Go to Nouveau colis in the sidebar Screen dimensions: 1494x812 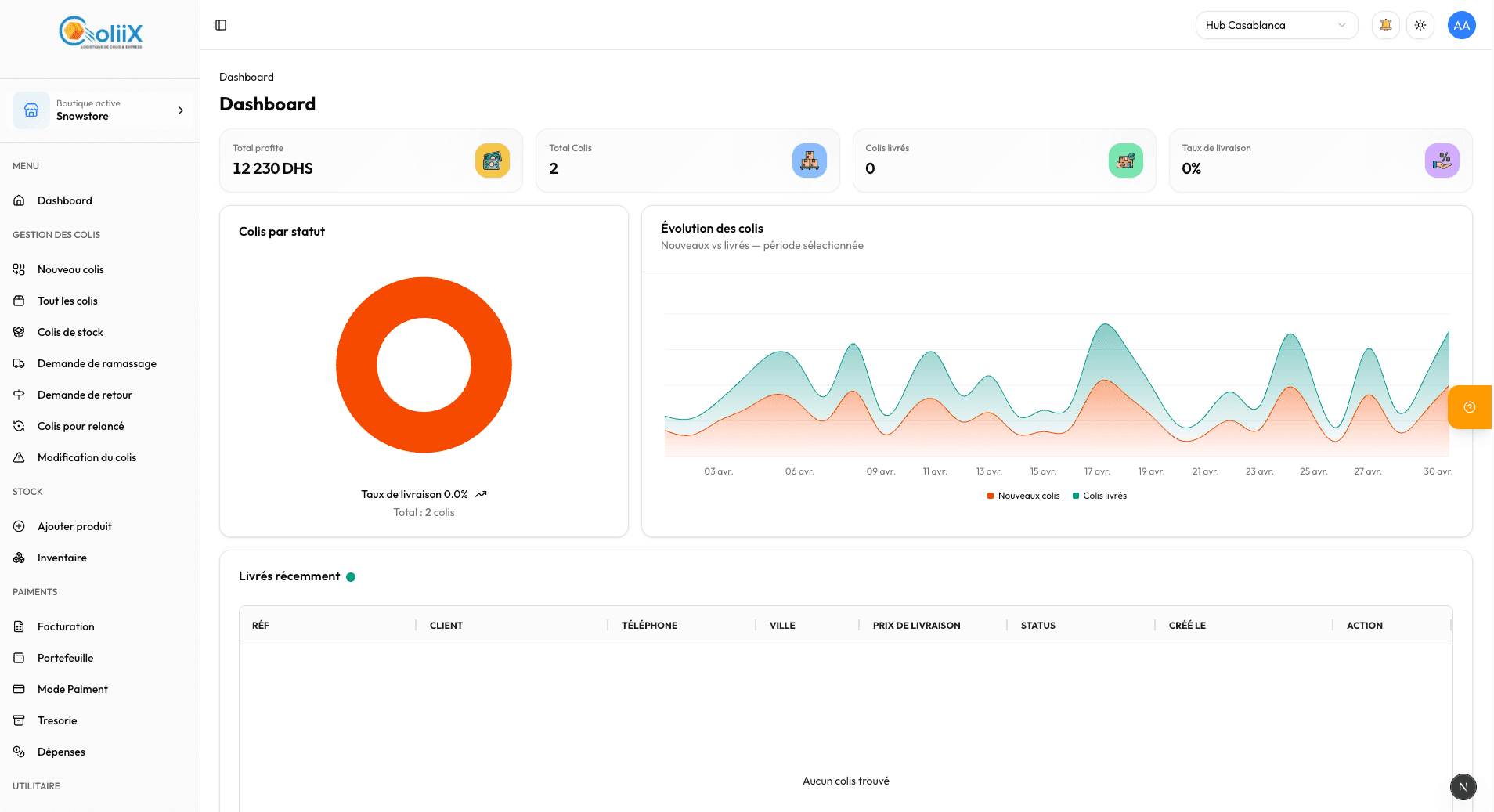[x=70, y=269]
